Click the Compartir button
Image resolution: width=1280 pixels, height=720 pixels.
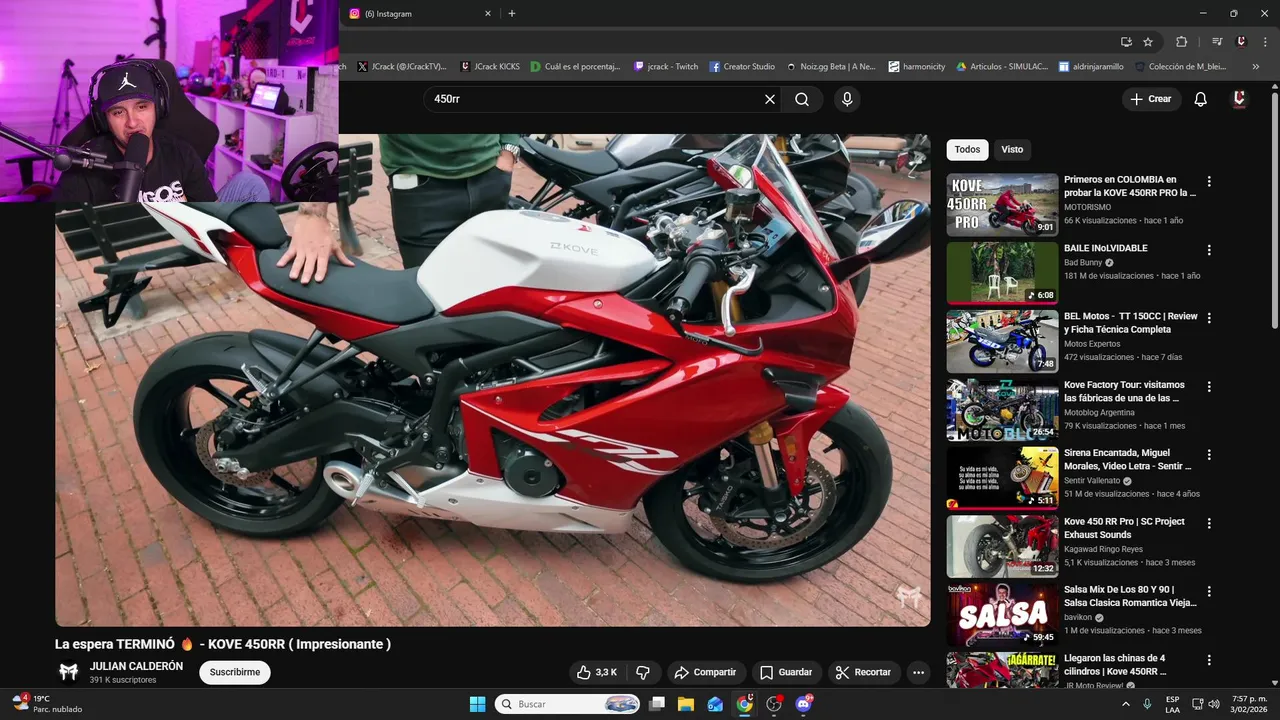tap(705, 672)
